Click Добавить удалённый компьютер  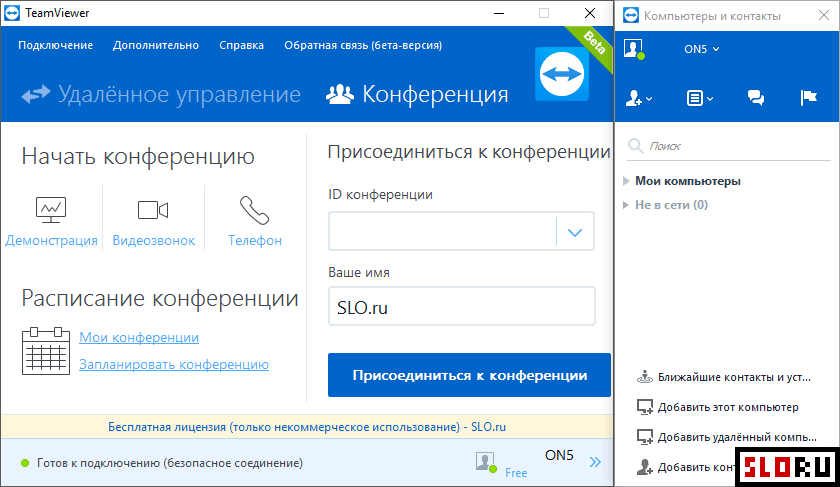pos(737,437)
